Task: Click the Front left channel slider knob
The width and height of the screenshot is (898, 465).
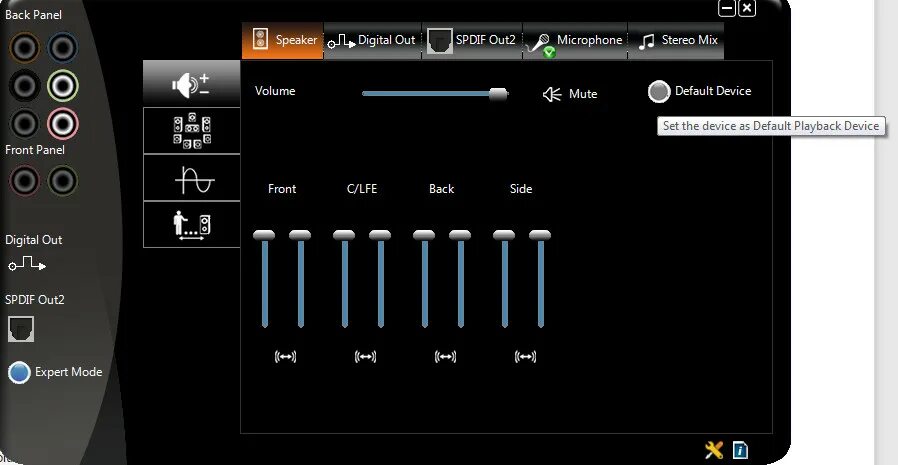Action: [264, 235]
